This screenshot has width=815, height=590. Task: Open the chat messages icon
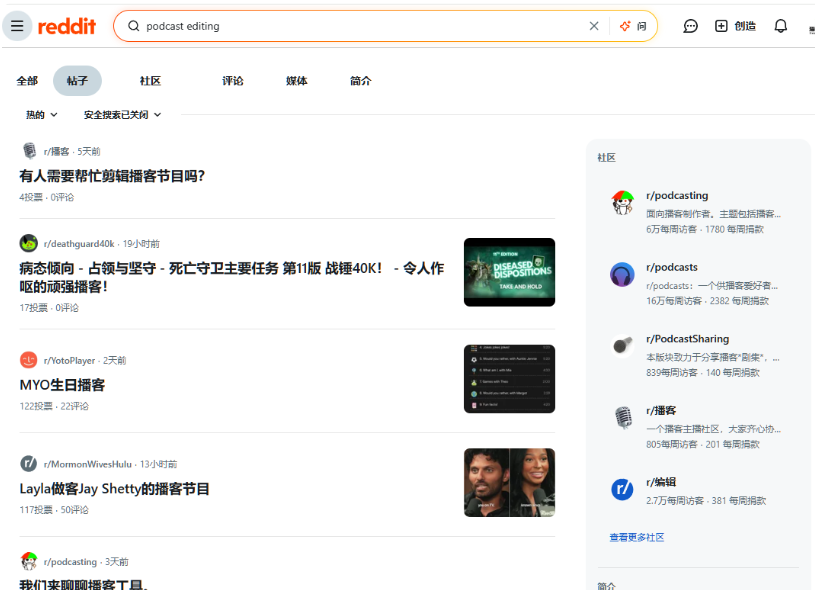click(690, 26)
